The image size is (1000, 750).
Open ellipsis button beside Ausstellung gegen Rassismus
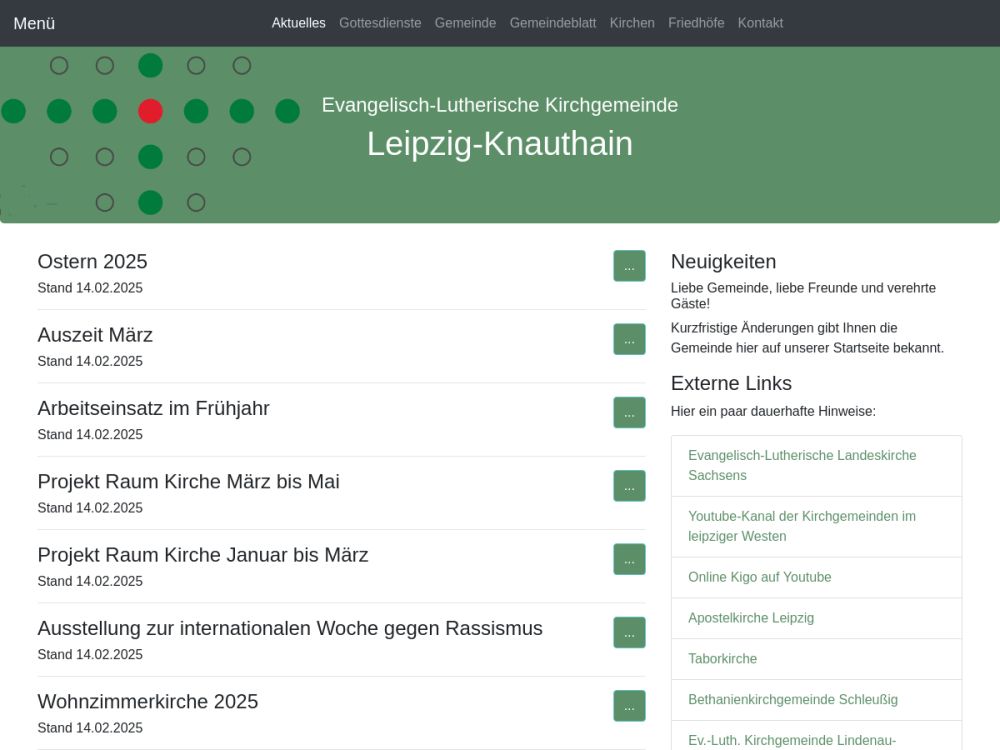click(629, 632)
